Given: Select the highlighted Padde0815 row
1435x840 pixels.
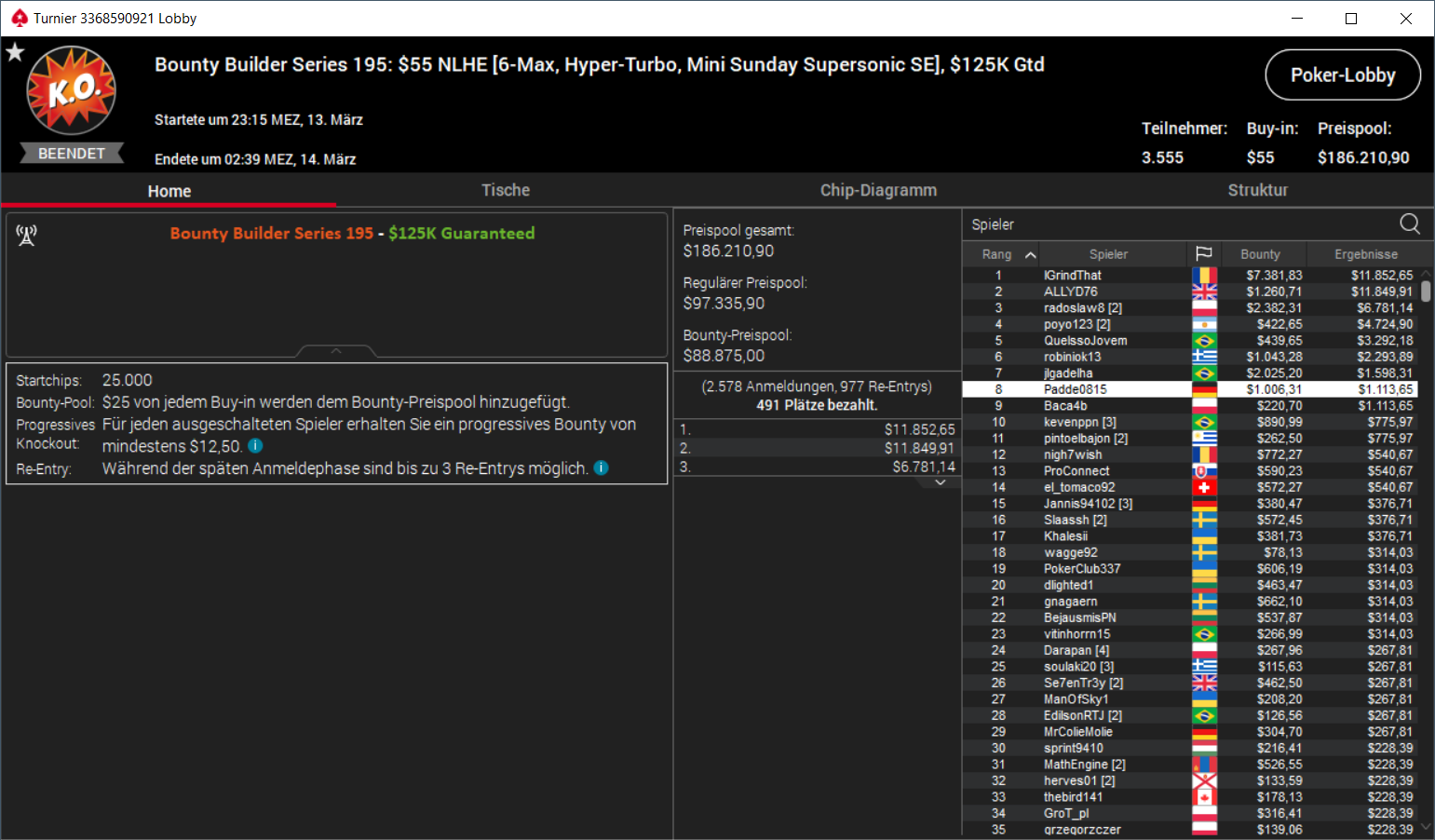Looking at the screenshot, I should [1191, 389].
